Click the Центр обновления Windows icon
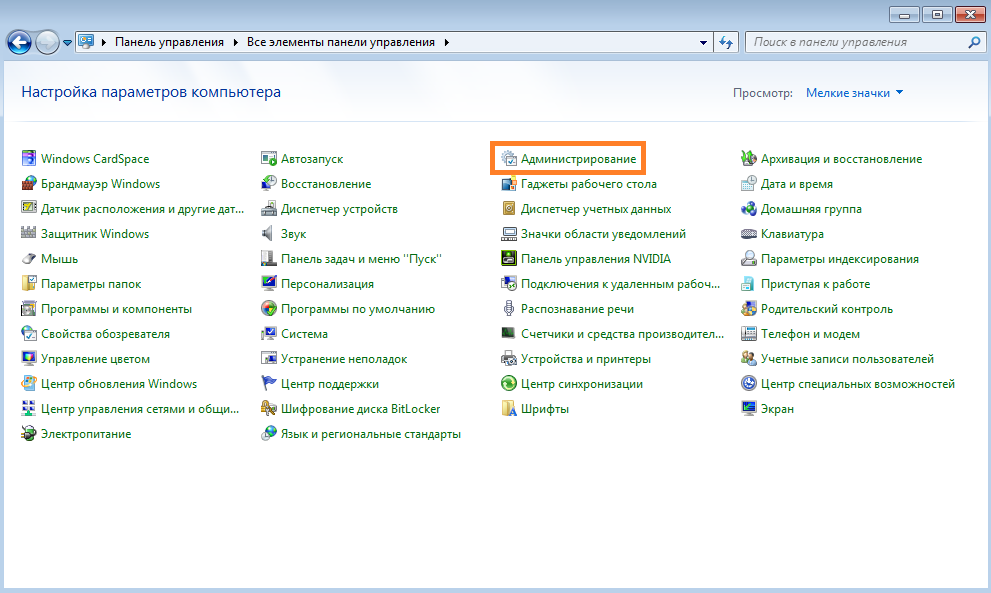Image resolution: width=991 pixels, height=593 pixels. coord(28,384)
